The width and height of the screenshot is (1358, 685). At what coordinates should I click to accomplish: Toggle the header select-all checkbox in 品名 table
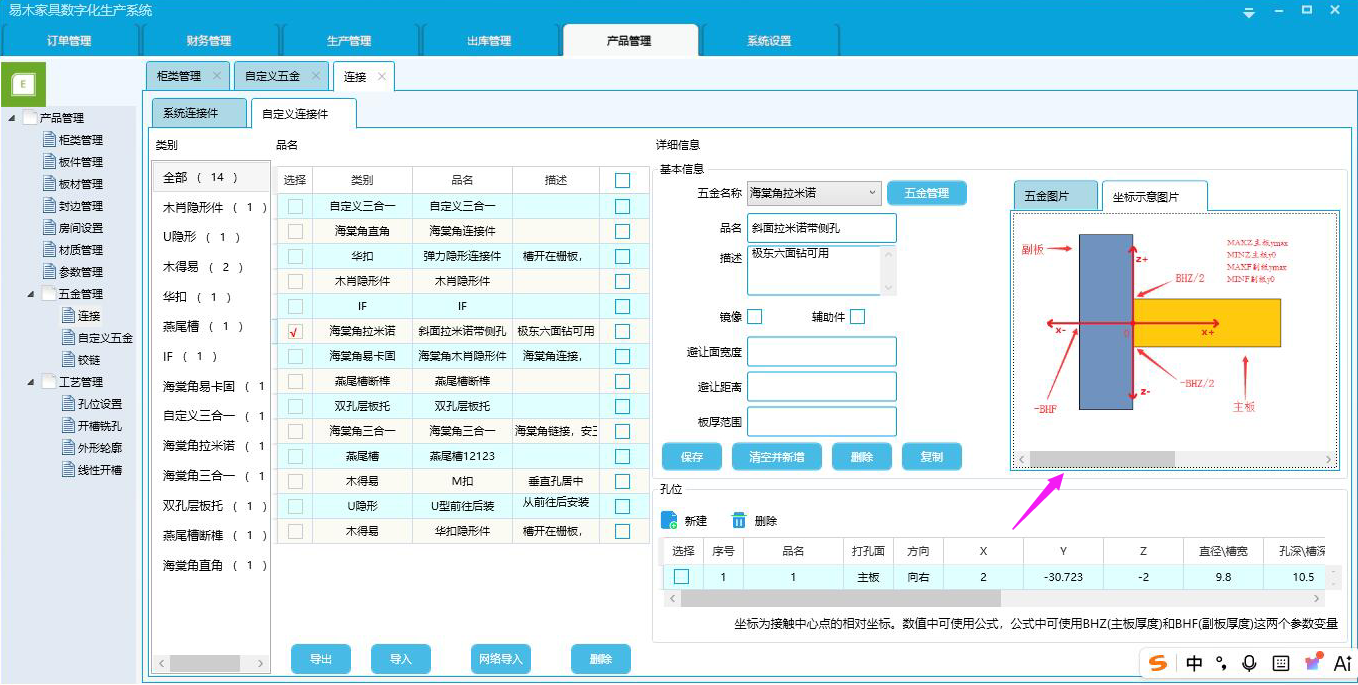point(623,180)
